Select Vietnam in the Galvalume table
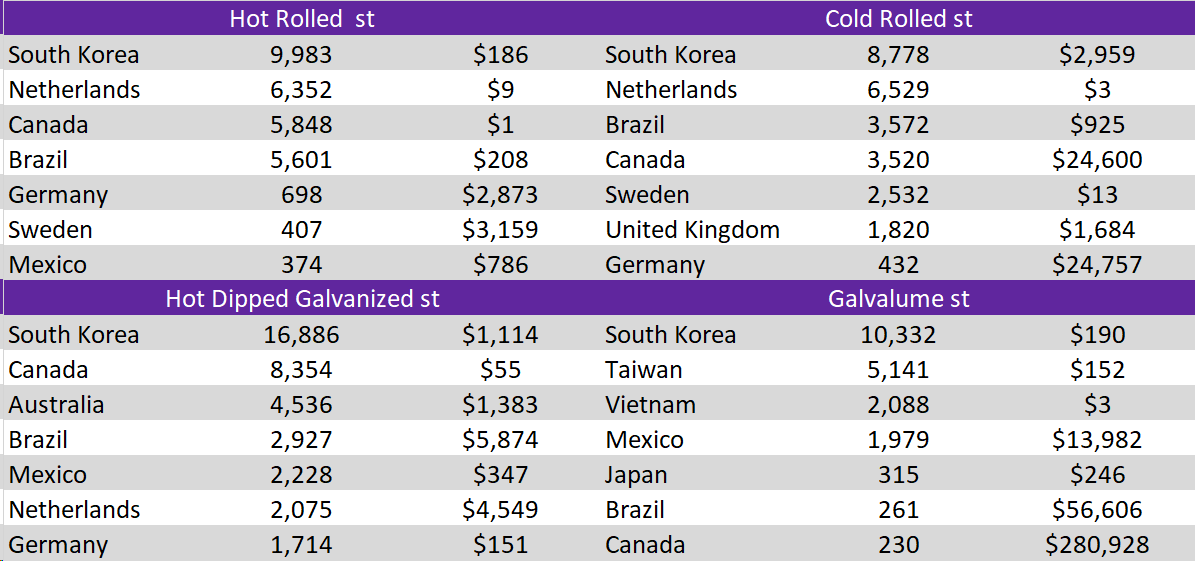Screen dimensions: 1195x561 pyautogui.click(x=650, y=405)
